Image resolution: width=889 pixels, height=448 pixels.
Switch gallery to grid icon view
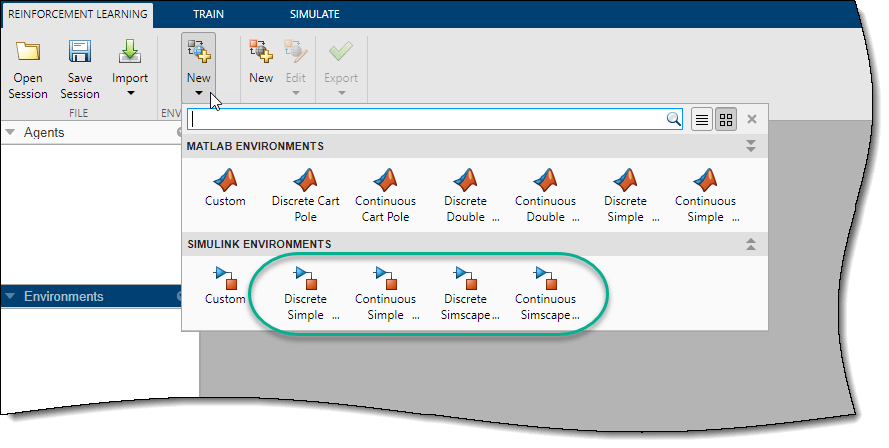pos(726,120)
